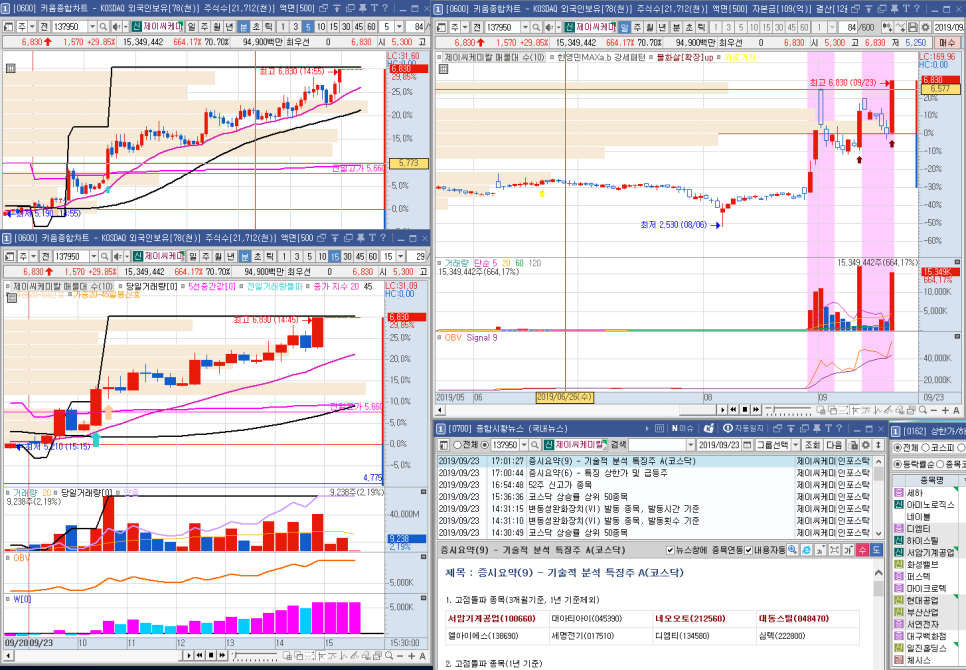The image size is (966, 670).
Task: Open the 주 market-type dropdown in the top-left chart toolbar
Action: (32, 27)
